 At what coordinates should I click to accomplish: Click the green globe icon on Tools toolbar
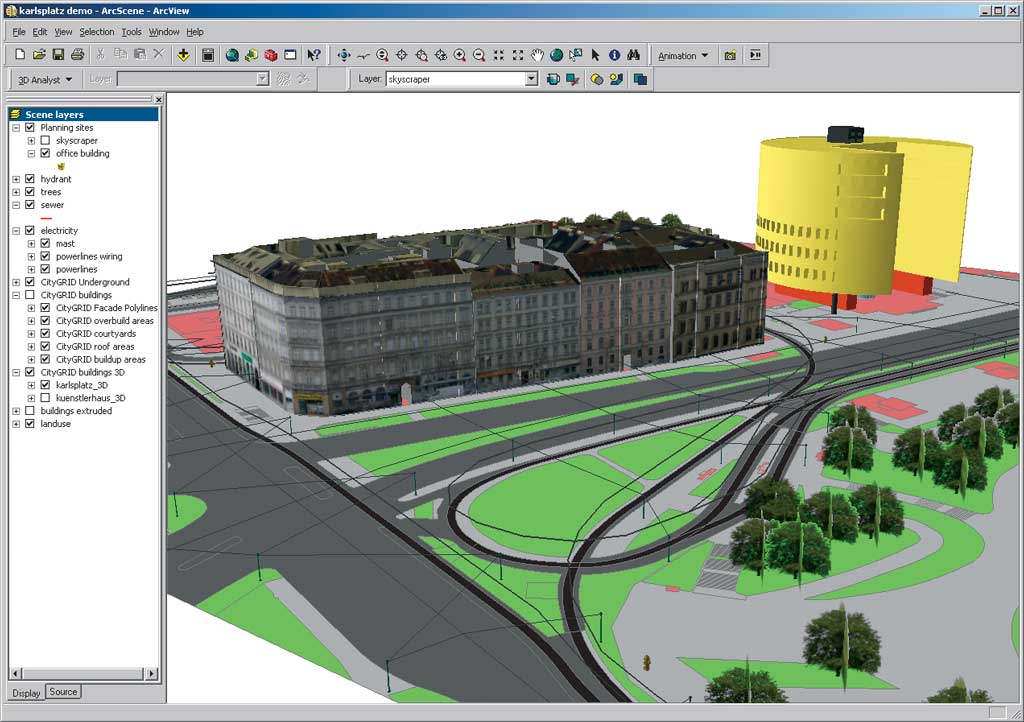coord(556,55)
